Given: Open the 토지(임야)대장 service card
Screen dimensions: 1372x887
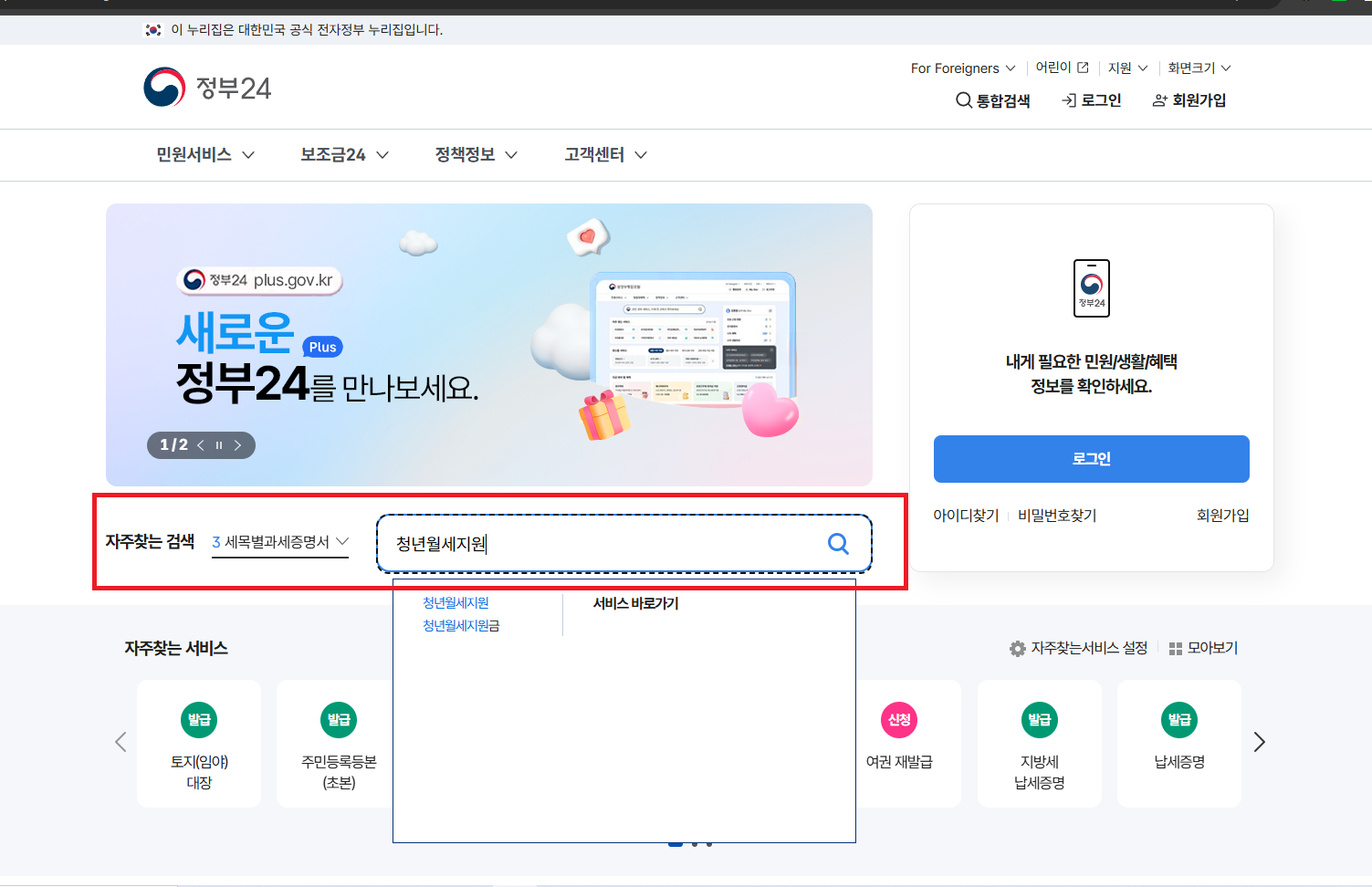Looking at the screenshot, I should (199, 744).
